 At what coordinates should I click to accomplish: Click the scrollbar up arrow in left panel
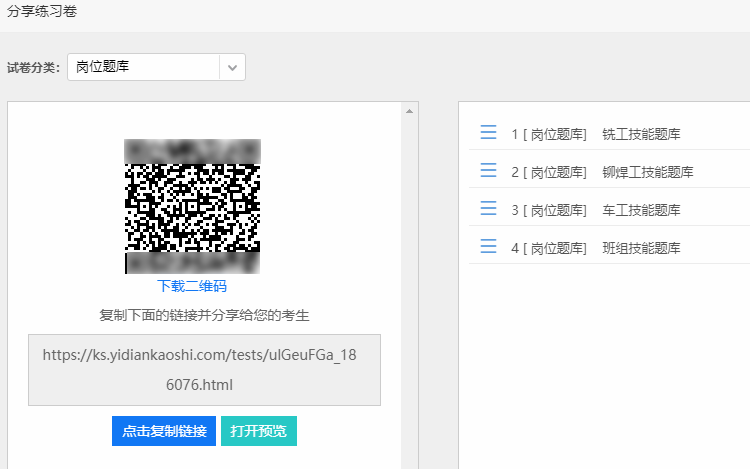click(409, 111)
